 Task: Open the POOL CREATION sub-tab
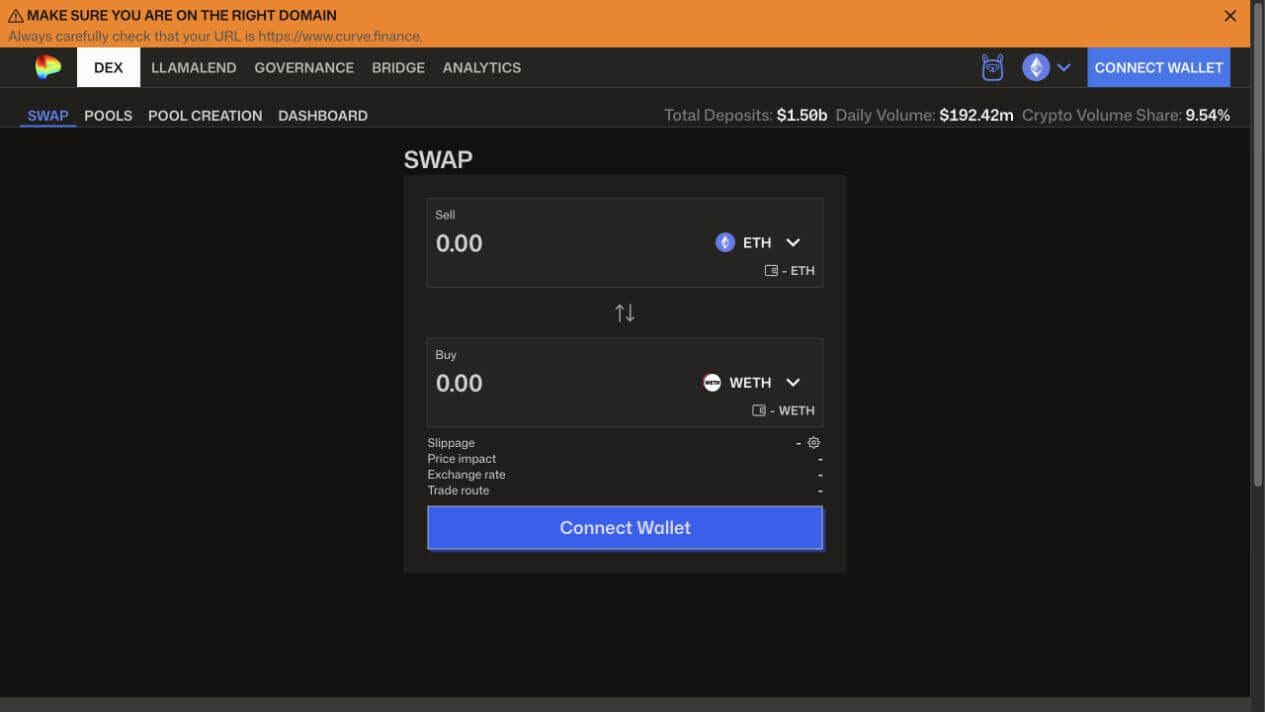[205, 115]
